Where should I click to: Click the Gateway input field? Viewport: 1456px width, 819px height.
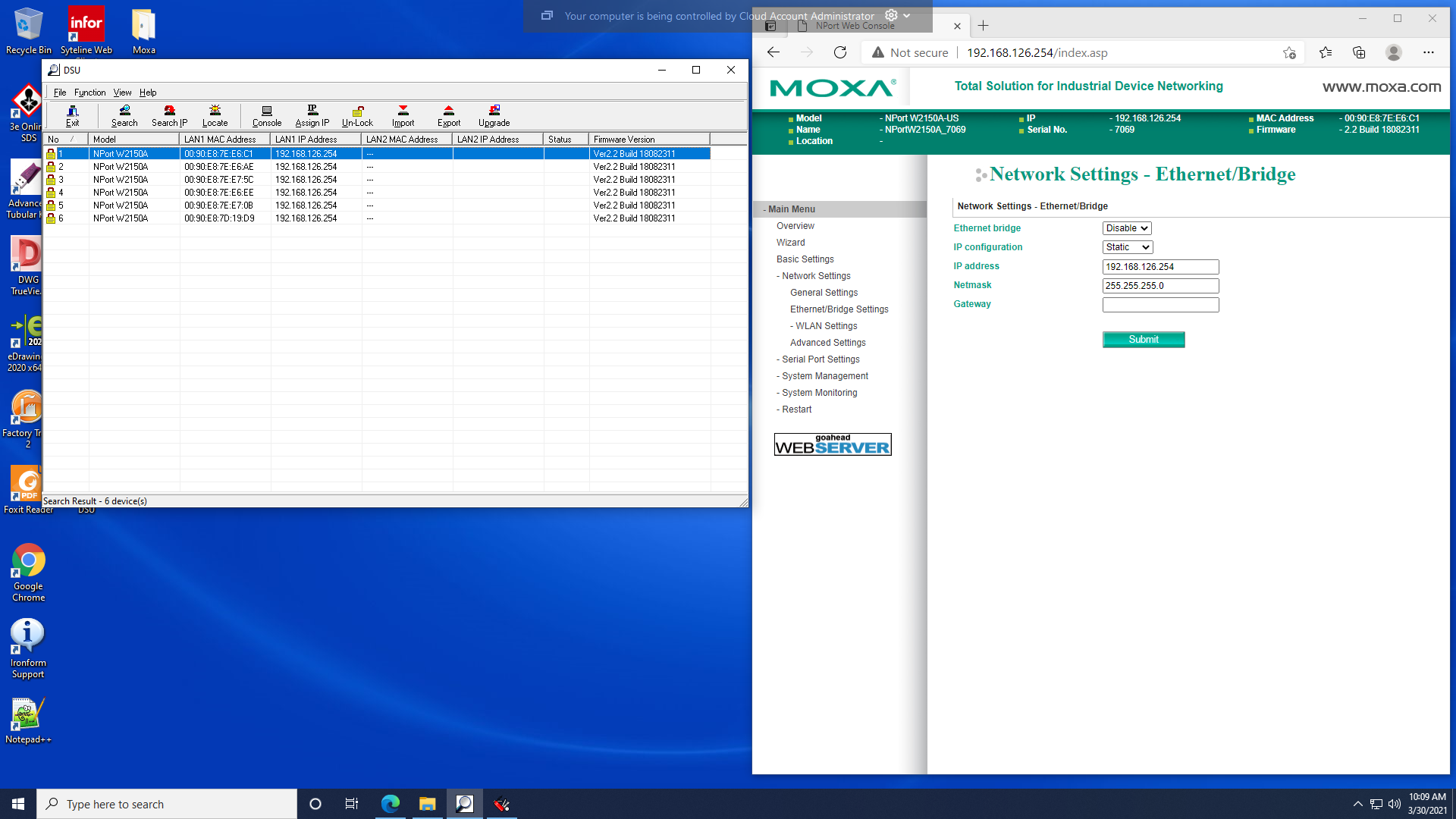coord(1160,305)
